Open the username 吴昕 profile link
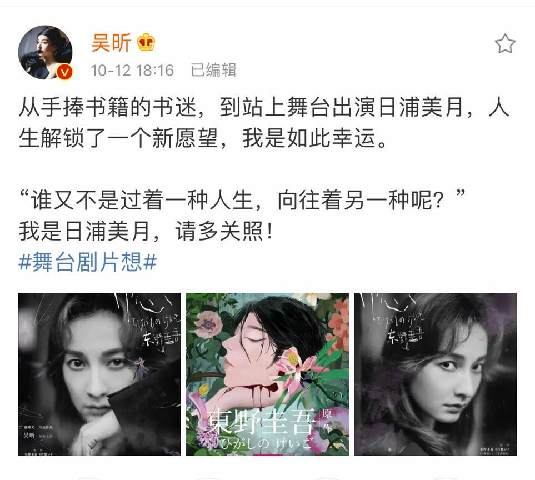Image resolution: width=535 pixels, height=480 pixels. 111,43
